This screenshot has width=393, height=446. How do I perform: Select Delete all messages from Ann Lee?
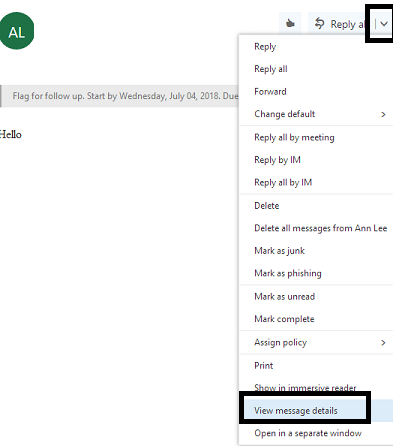[x=316, y=228]
